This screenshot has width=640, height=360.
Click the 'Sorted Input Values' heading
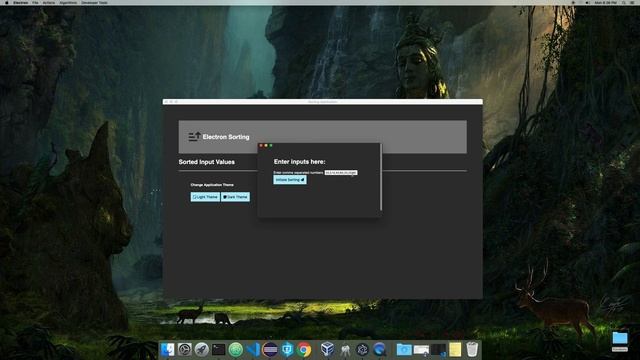point(207,162)
